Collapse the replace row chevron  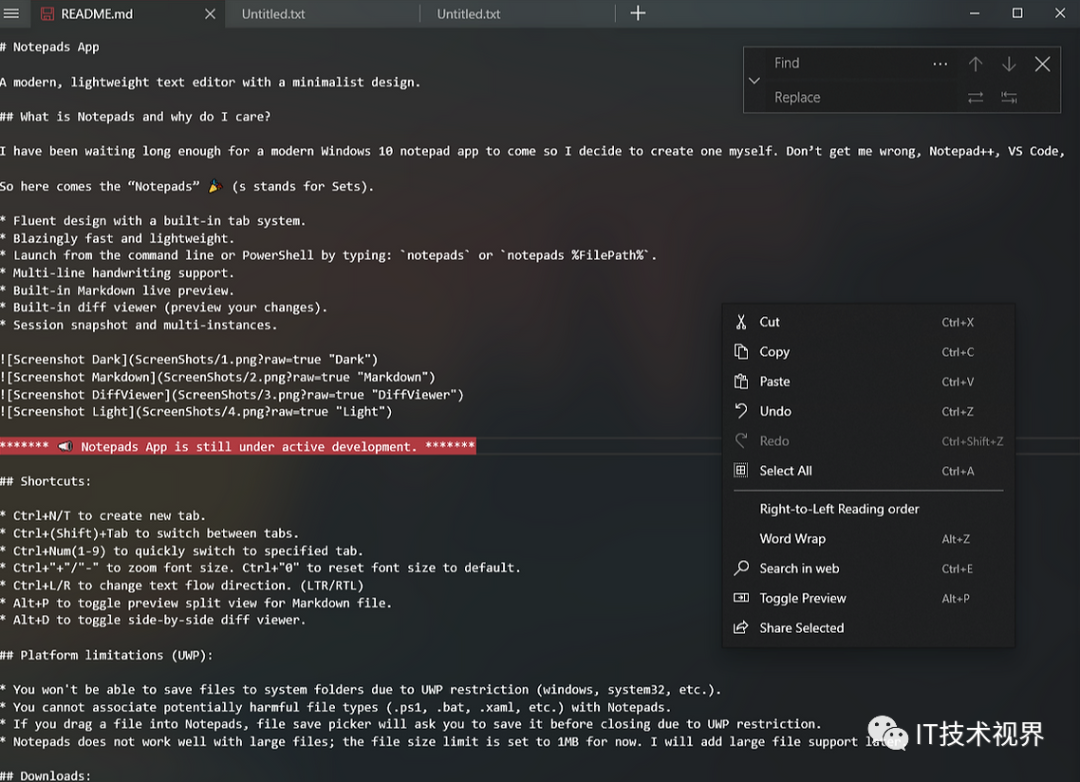pyautogui.click(x=754, y=81)
